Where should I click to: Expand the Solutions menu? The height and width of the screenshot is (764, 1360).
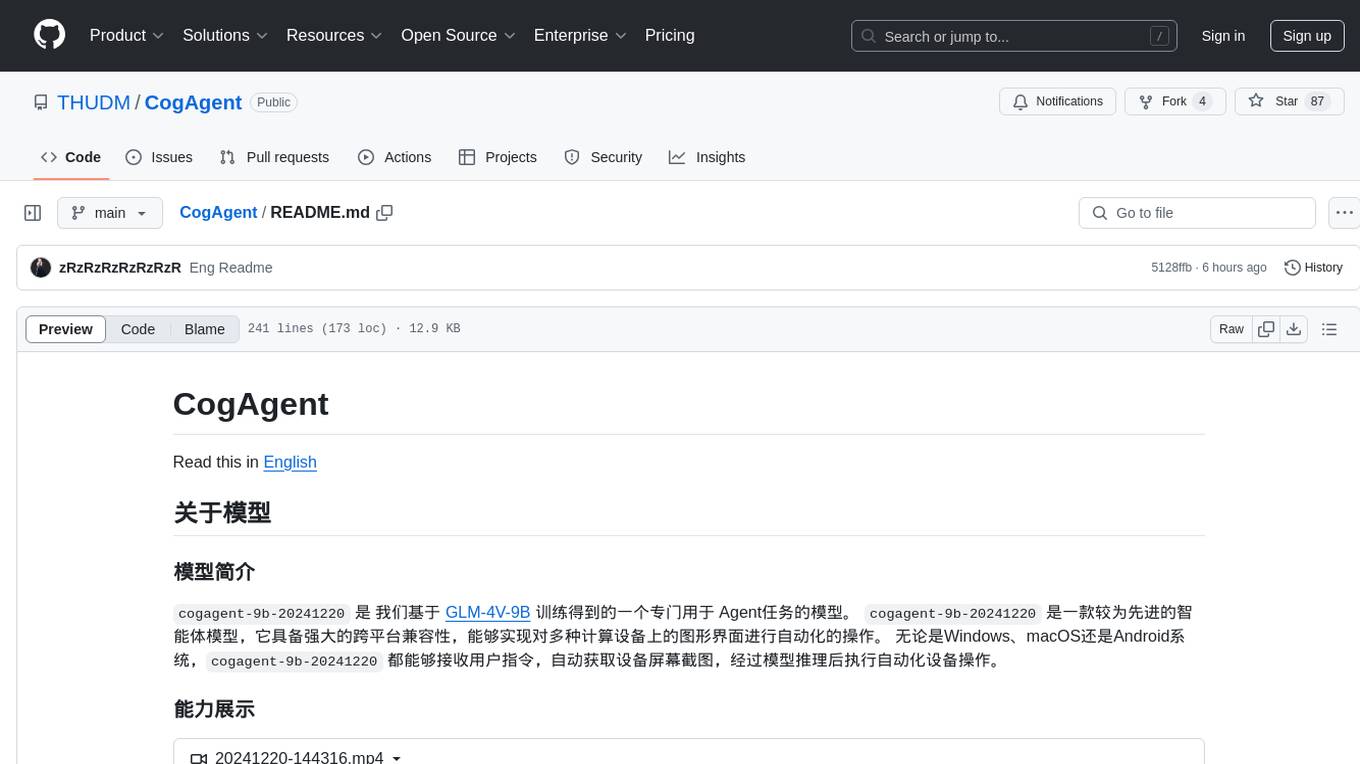coord(225,35)
